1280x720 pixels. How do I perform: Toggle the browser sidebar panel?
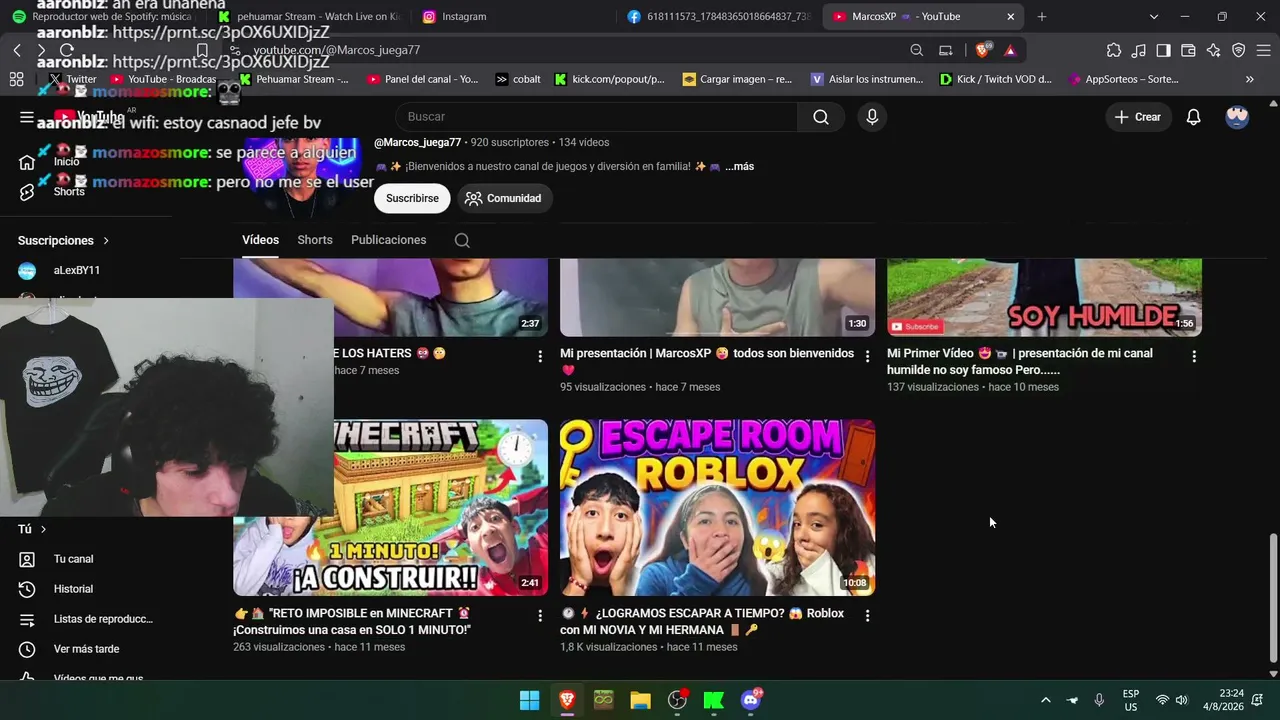coord(1163,50)
